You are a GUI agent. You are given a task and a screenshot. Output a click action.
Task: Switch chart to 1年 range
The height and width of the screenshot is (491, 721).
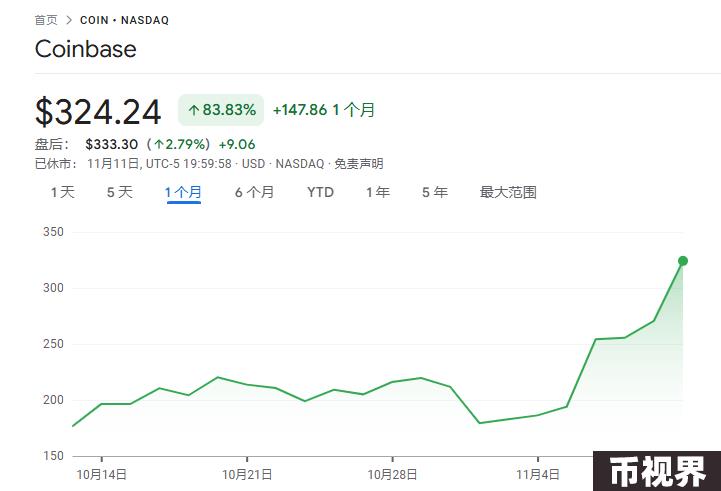(x=378, y=192)
